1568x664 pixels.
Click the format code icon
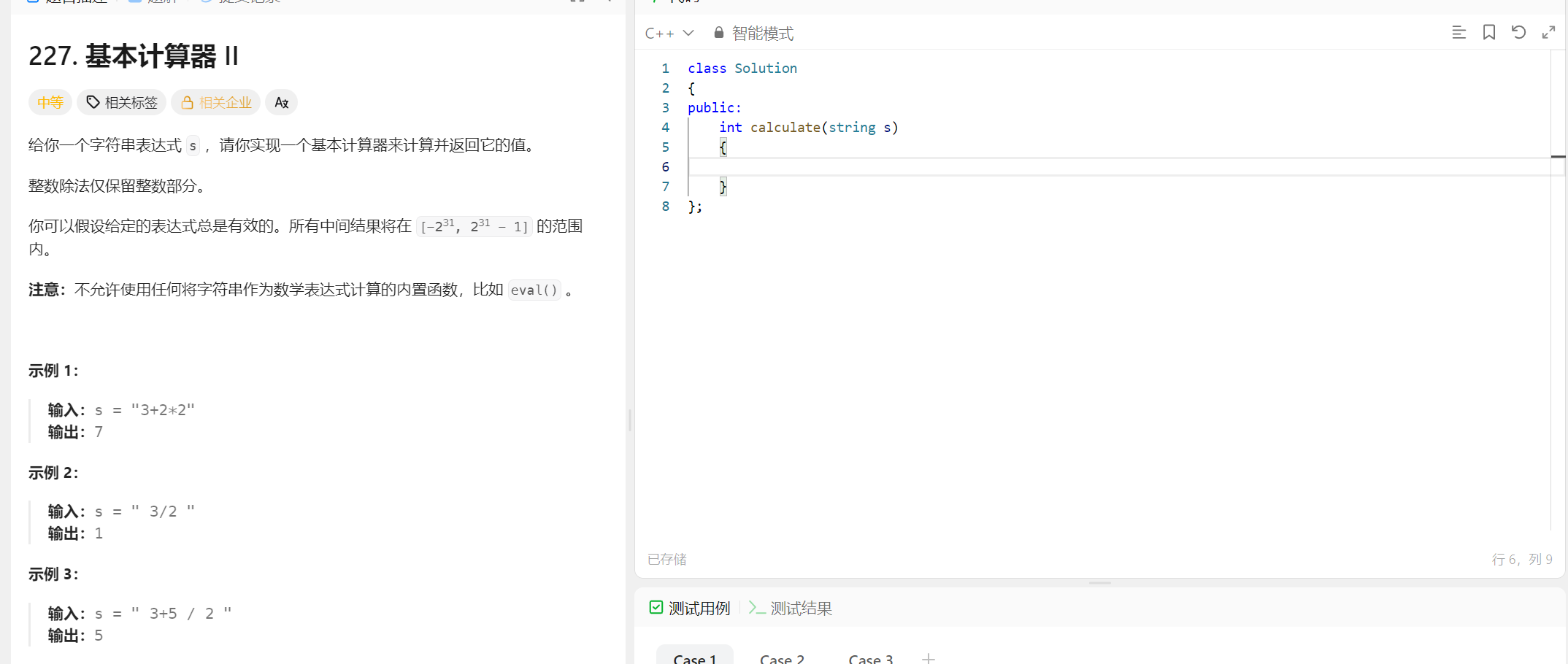click(x=1459, y=33)
